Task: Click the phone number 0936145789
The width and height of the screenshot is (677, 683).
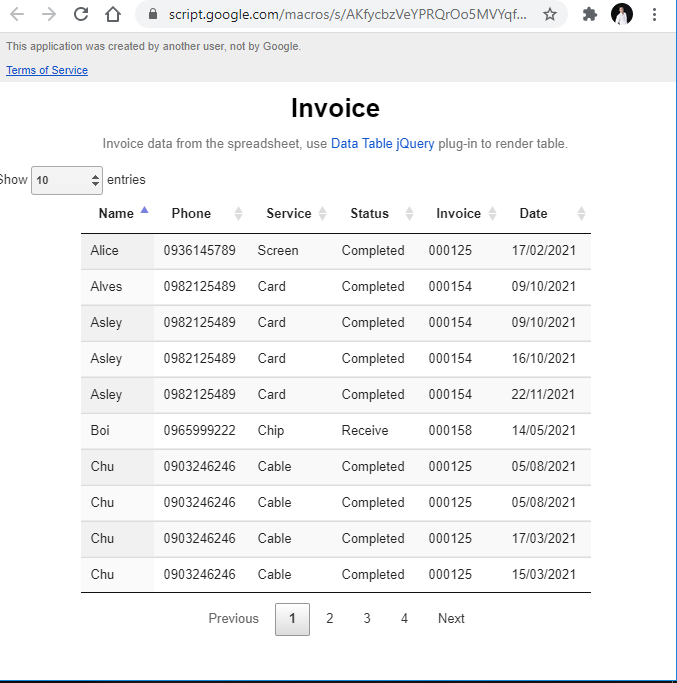Action: point(200,250)
